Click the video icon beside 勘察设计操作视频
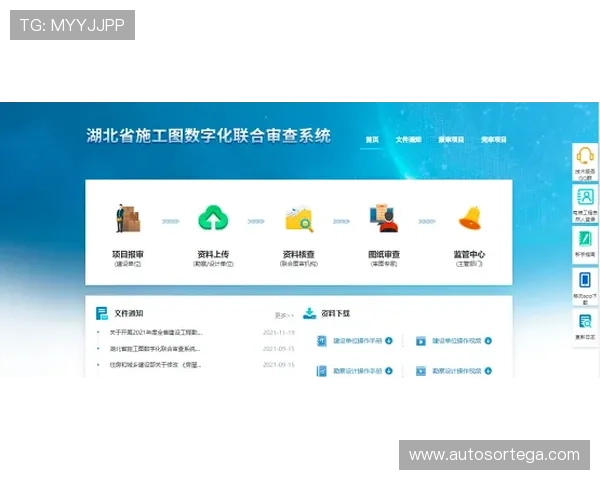The image size is (600, 480). click(421, 371)
